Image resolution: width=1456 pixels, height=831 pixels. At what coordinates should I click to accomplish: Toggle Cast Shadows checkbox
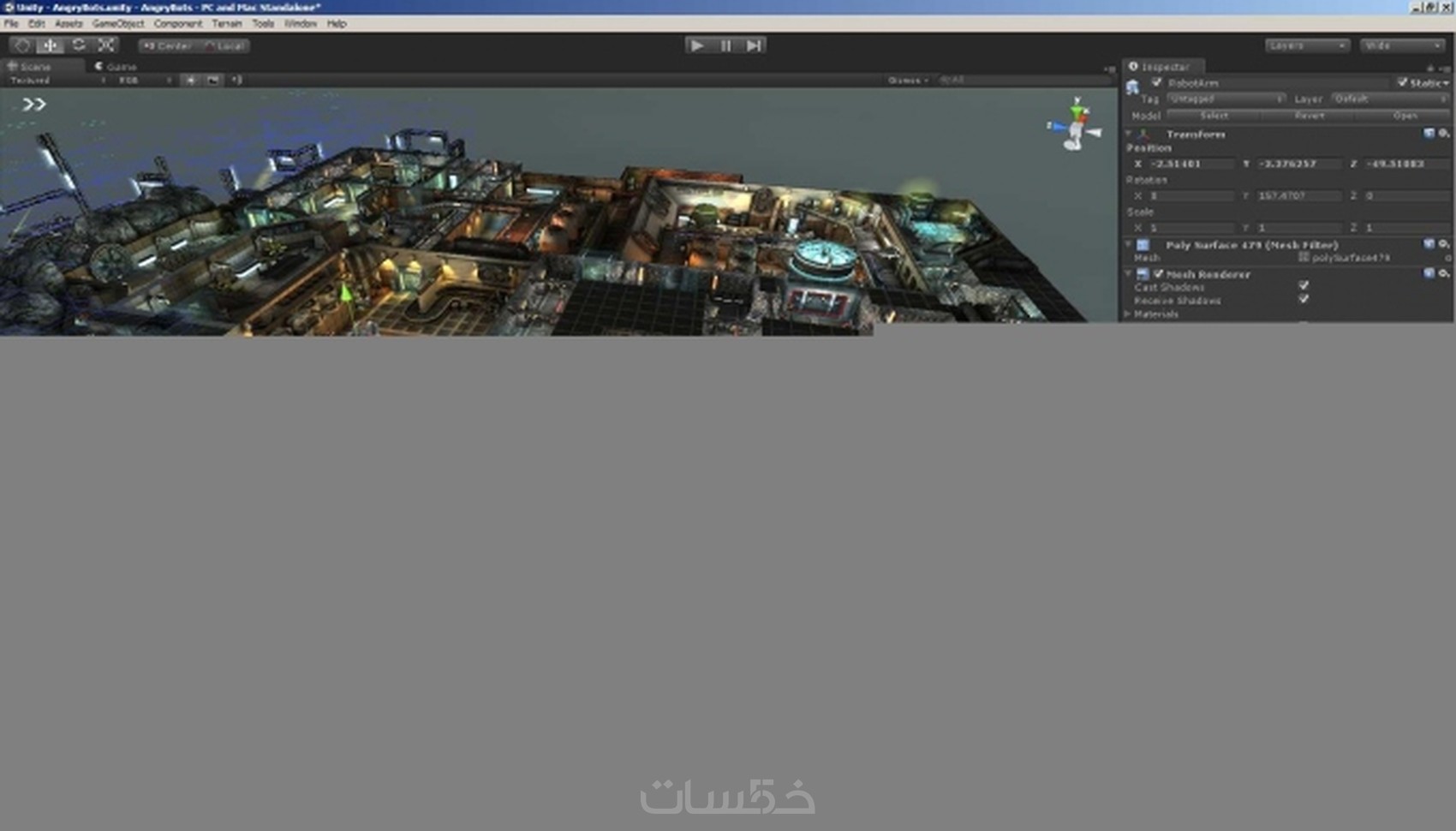point(1304,285)
